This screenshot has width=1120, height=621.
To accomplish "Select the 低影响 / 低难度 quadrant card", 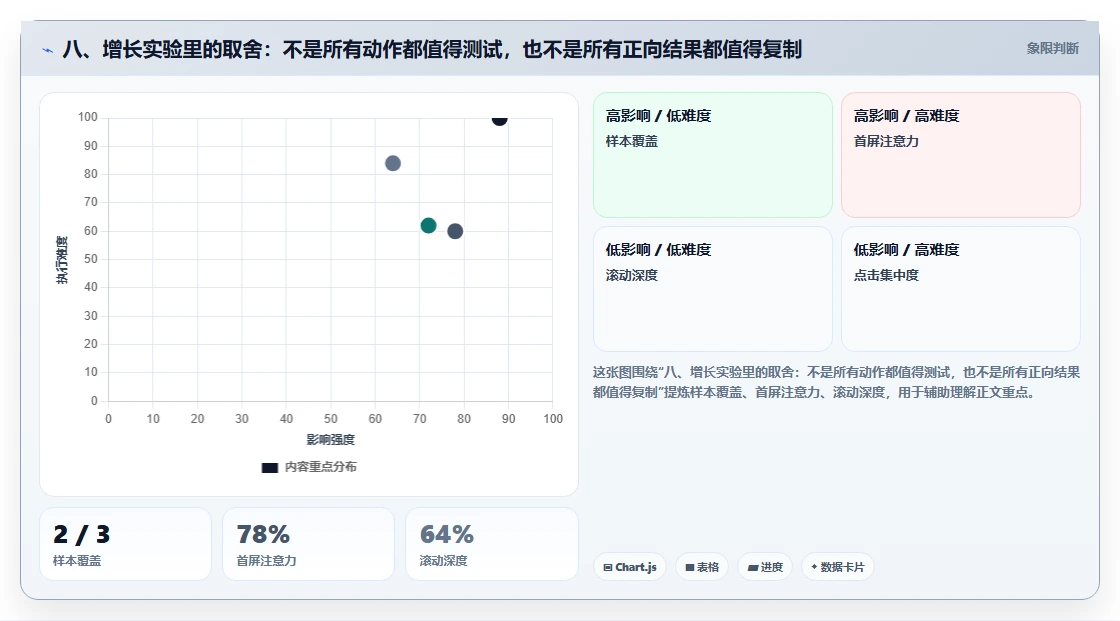I will [x=713, y=289].
